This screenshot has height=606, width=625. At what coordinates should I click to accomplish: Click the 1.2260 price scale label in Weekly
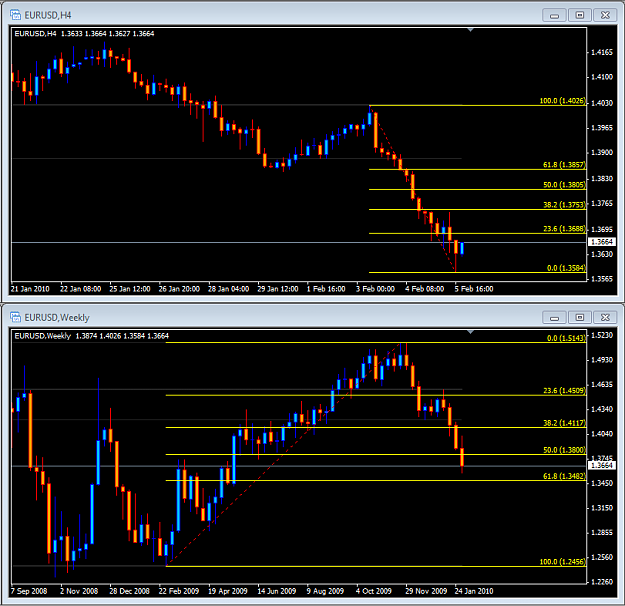tap(602, 582)
